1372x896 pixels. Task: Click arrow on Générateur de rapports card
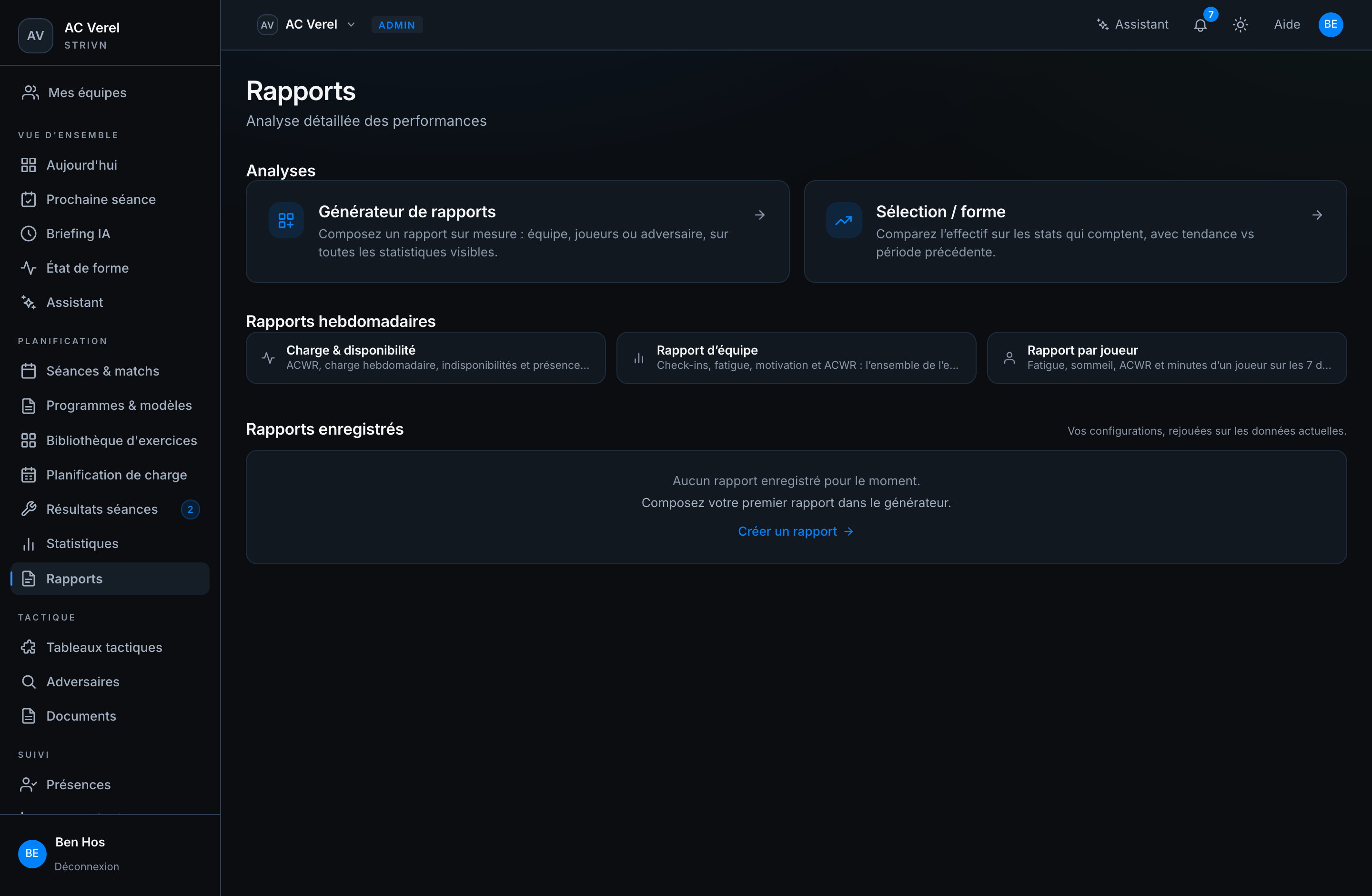click(760, 215)
